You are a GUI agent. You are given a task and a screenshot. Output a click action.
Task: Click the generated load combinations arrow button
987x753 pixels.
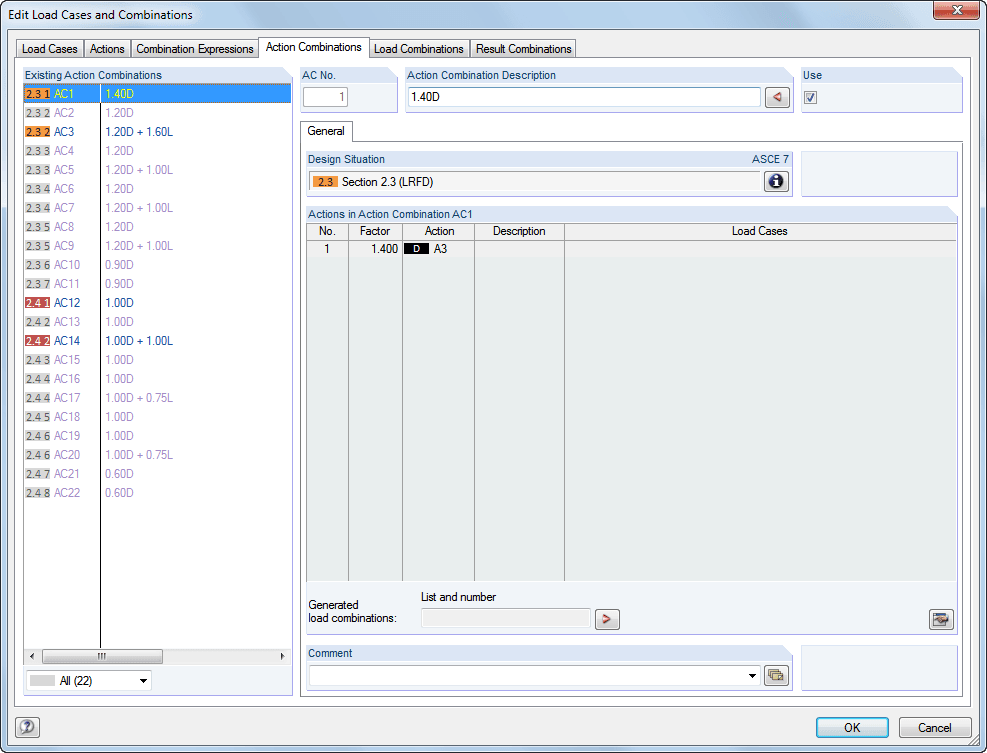tap(607, 619)
